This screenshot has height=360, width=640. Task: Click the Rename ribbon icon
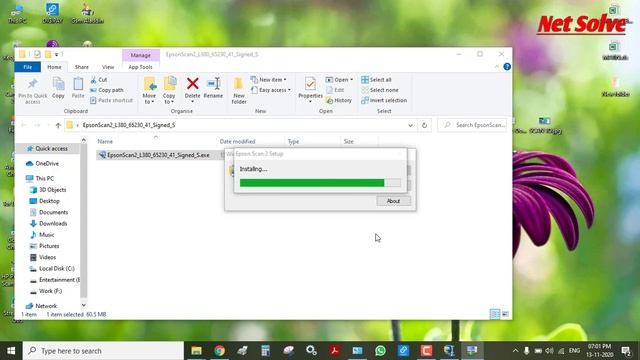pyautogui.click(x=213, y=88)
